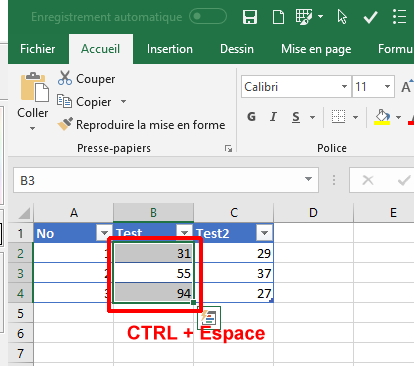The width and height of the screenshot is (414, 366).
Task: Click the cell borders icon
Action: coord(338,117)
